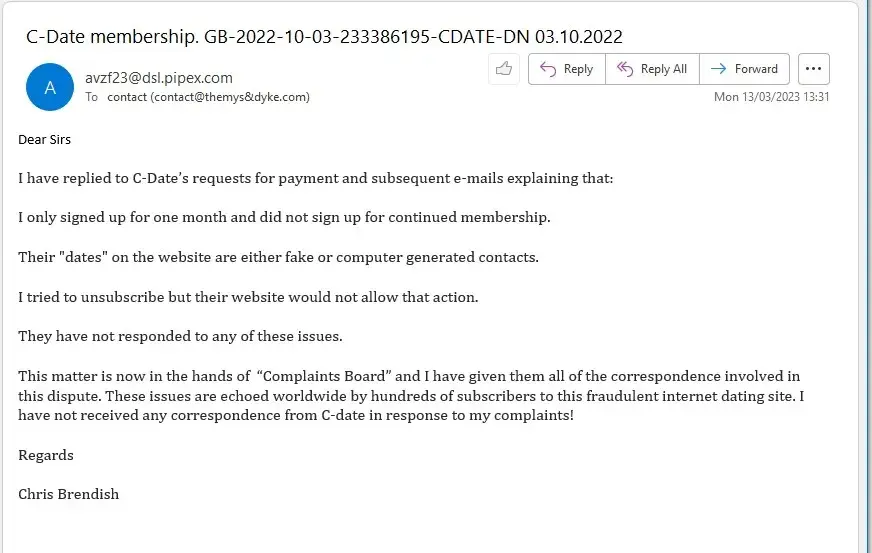Viewport: 872px width, 553px height.
Task: Click the Mon 13/03/2023 13:31 timestamp
Action: point(771,97)
